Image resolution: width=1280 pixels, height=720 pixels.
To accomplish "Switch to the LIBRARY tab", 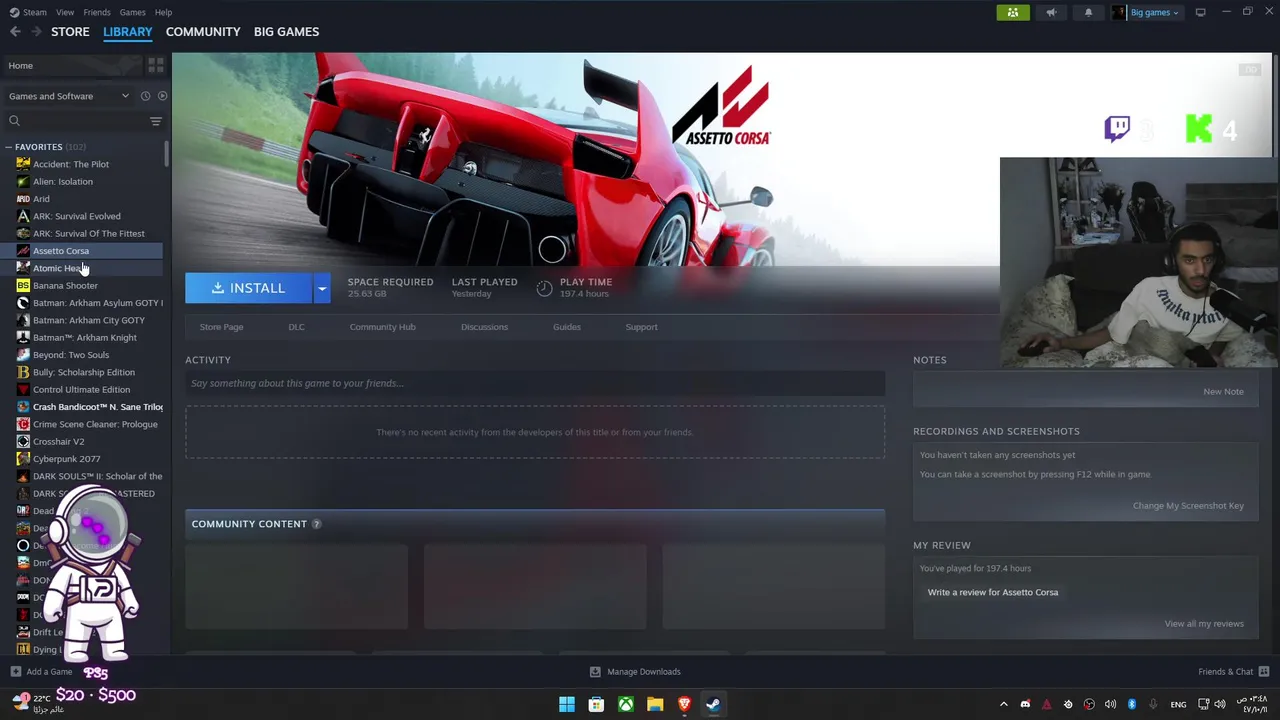I will 128,32.
